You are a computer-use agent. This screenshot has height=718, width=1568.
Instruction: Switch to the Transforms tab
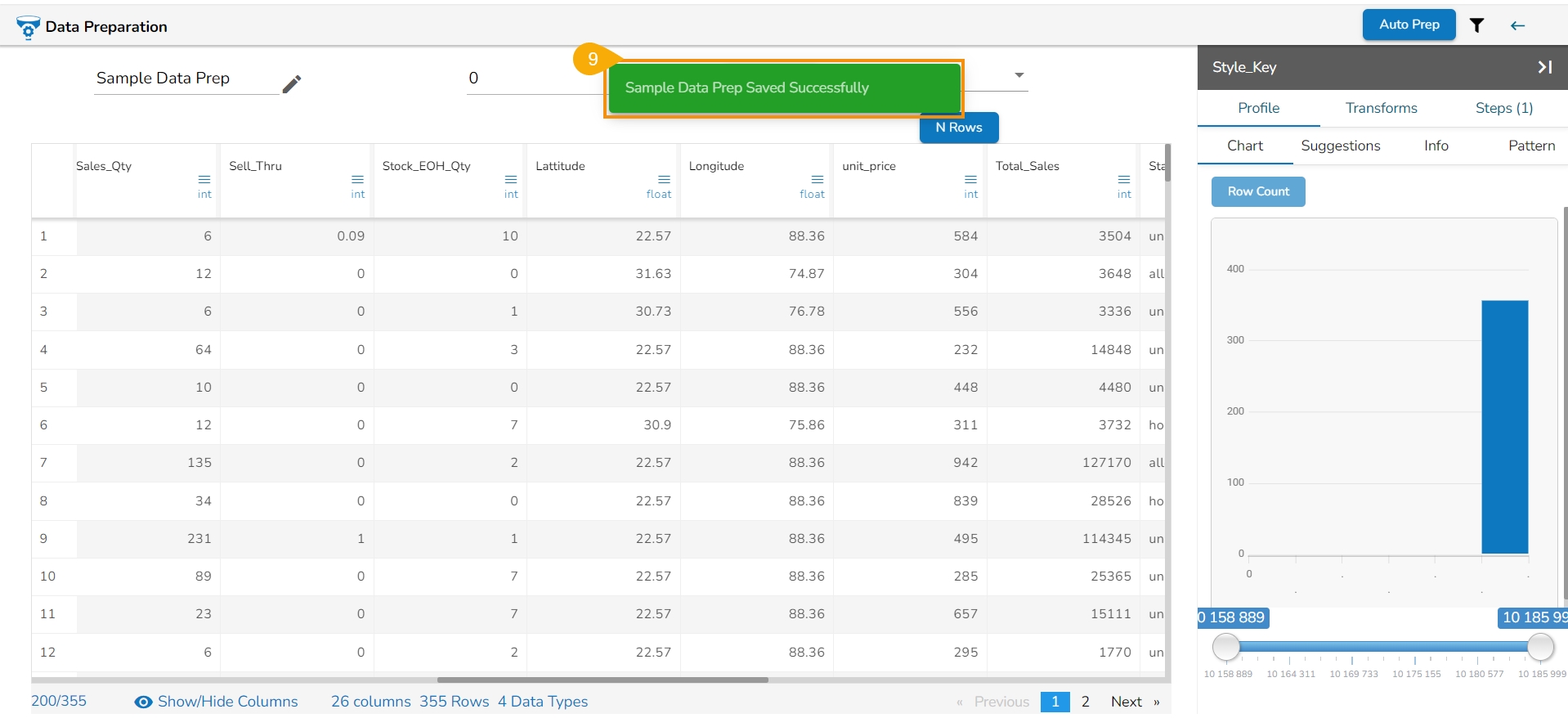[1381, 108]
